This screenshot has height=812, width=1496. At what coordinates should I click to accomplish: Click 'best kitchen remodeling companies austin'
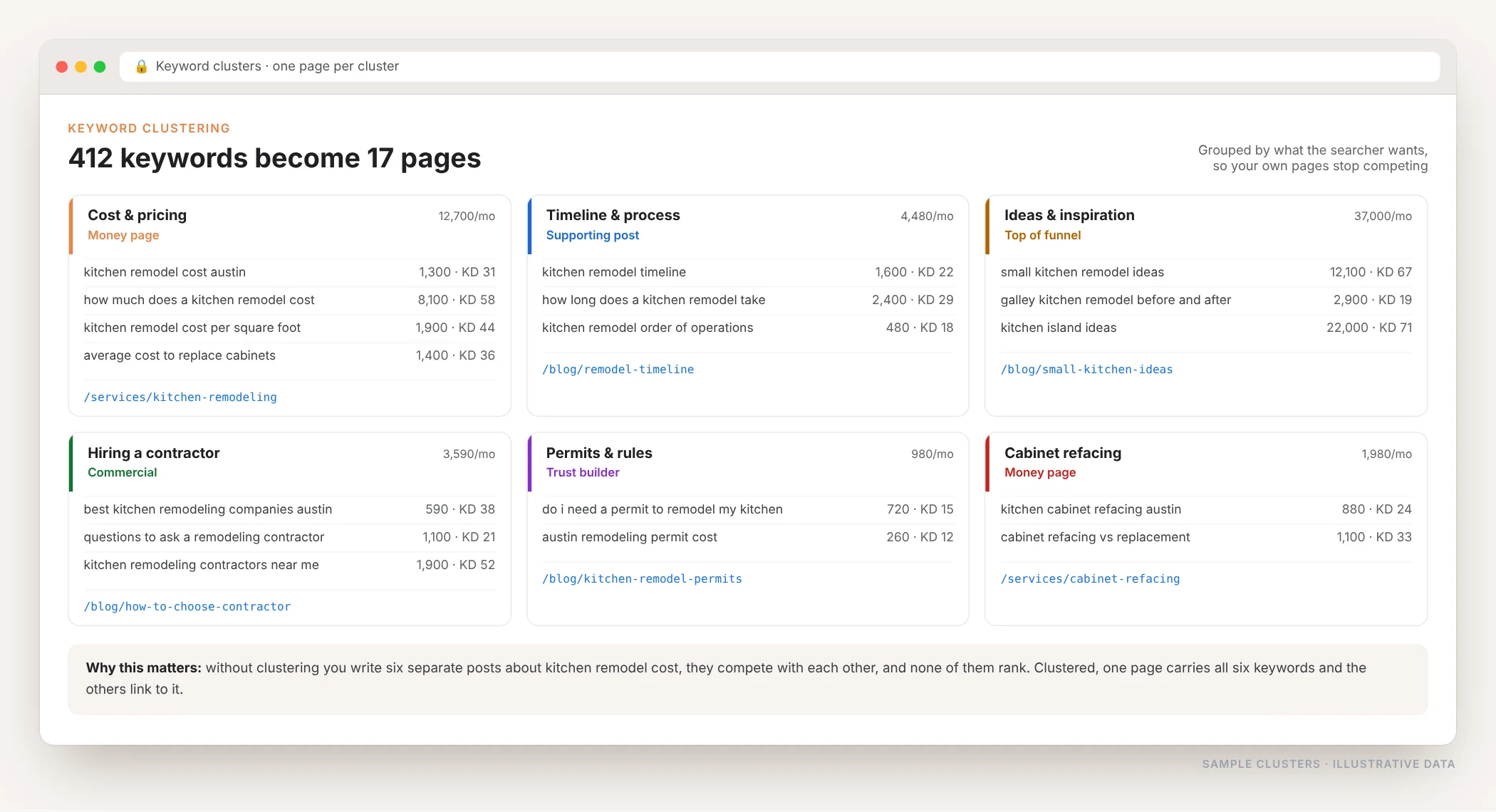tap(208, 509)
